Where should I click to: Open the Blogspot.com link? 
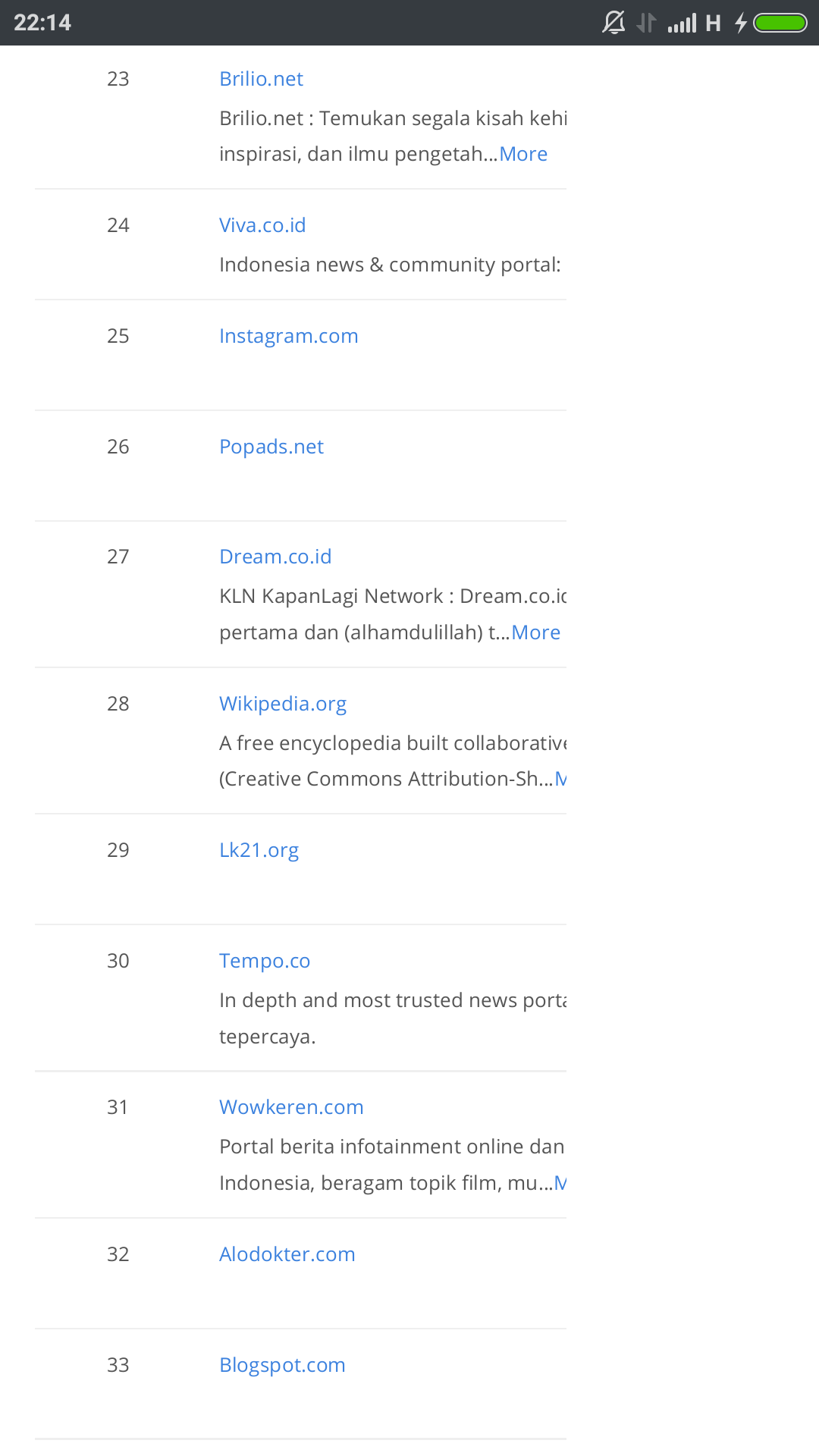[x=282, y=1365]
